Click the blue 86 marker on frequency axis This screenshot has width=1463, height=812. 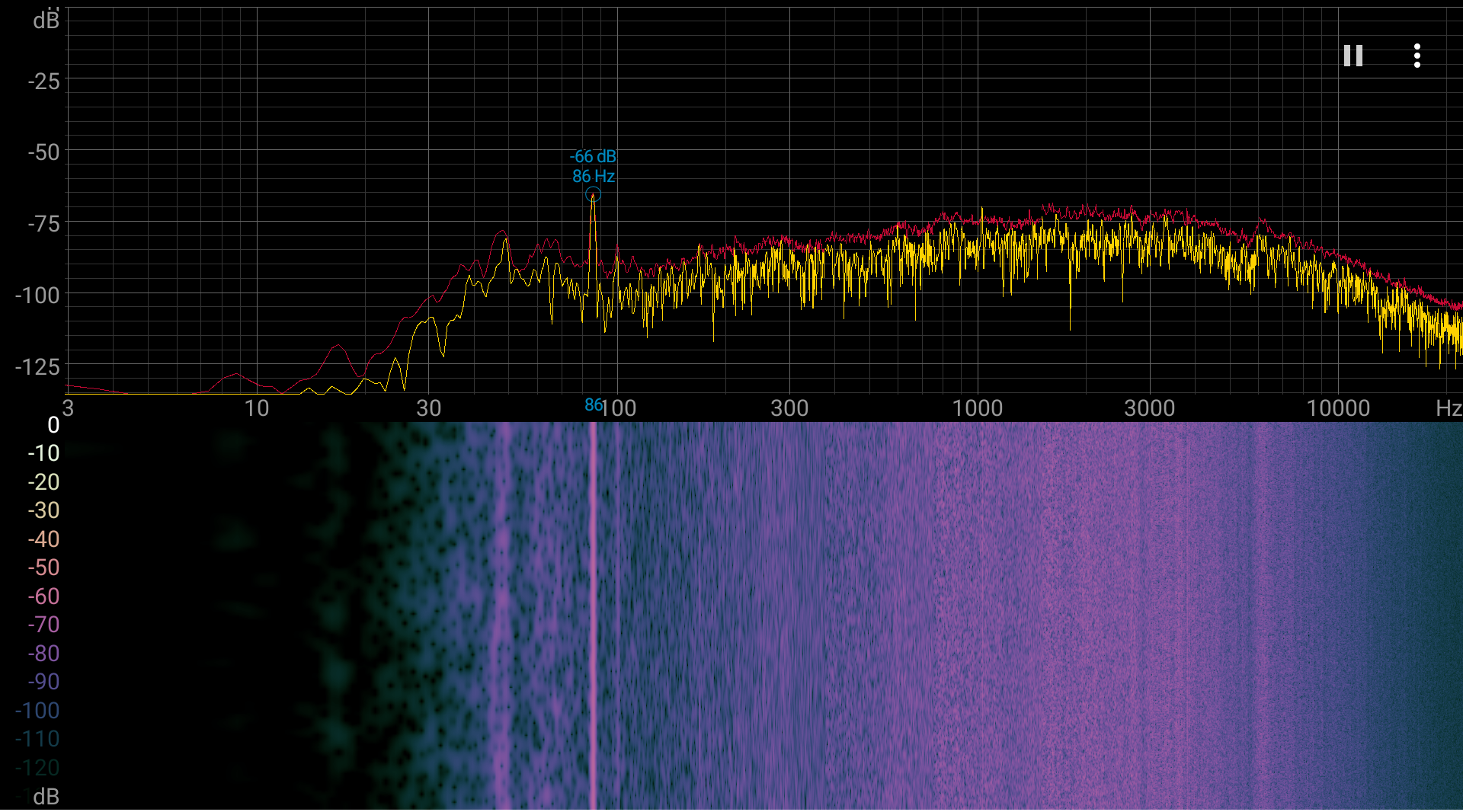(x=593, y=405)
